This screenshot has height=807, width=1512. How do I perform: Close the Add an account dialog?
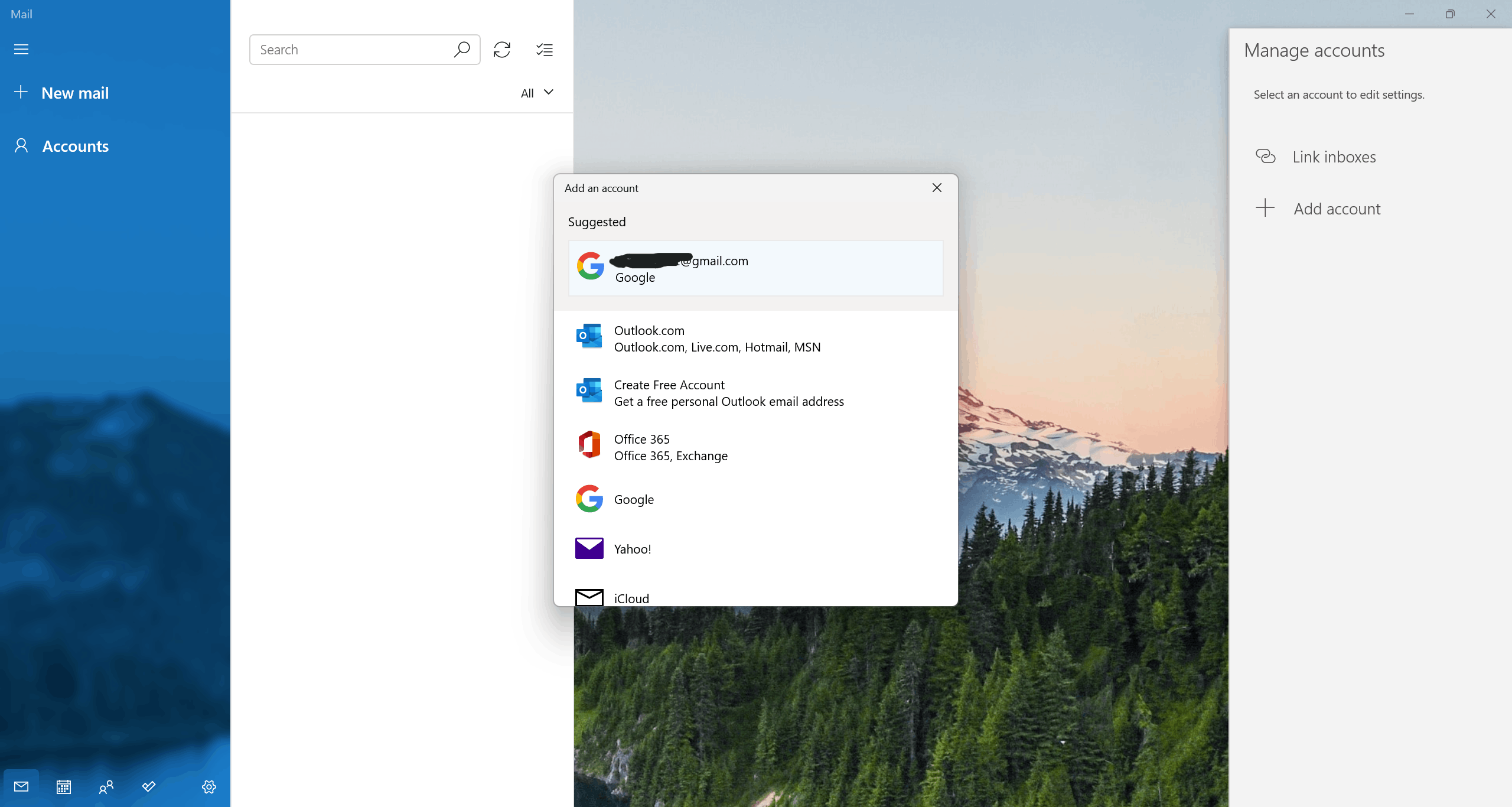click(937, 188)
